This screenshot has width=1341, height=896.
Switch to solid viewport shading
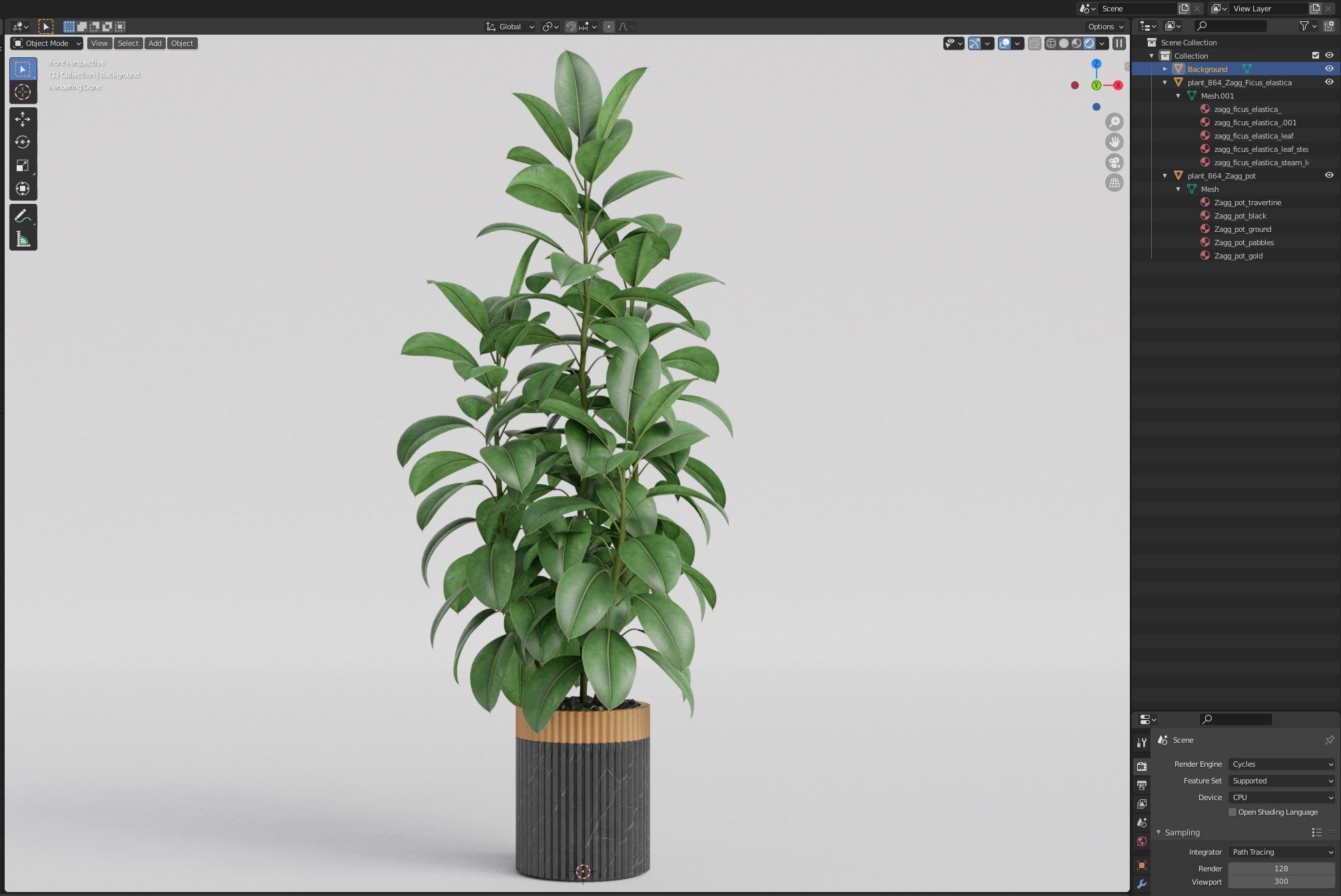[1064, 43]
